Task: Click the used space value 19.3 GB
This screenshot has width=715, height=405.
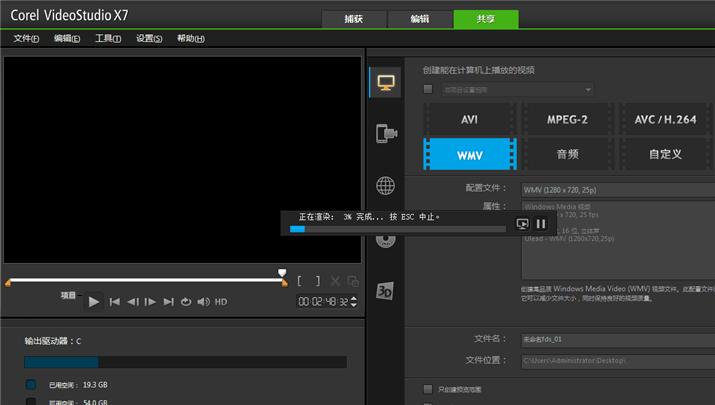Action: pos(95,385)
